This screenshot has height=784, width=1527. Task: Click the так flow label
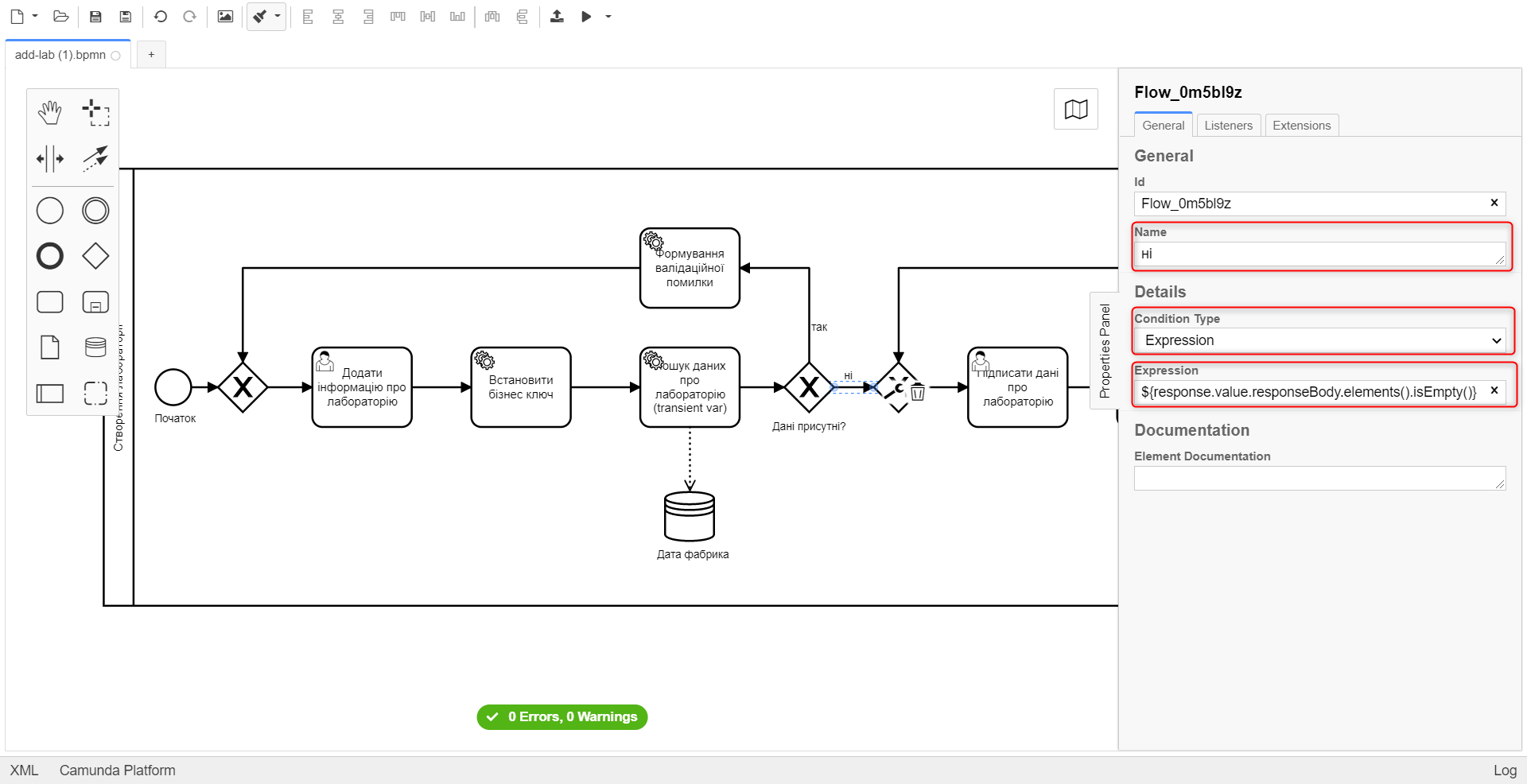(819, 327)
